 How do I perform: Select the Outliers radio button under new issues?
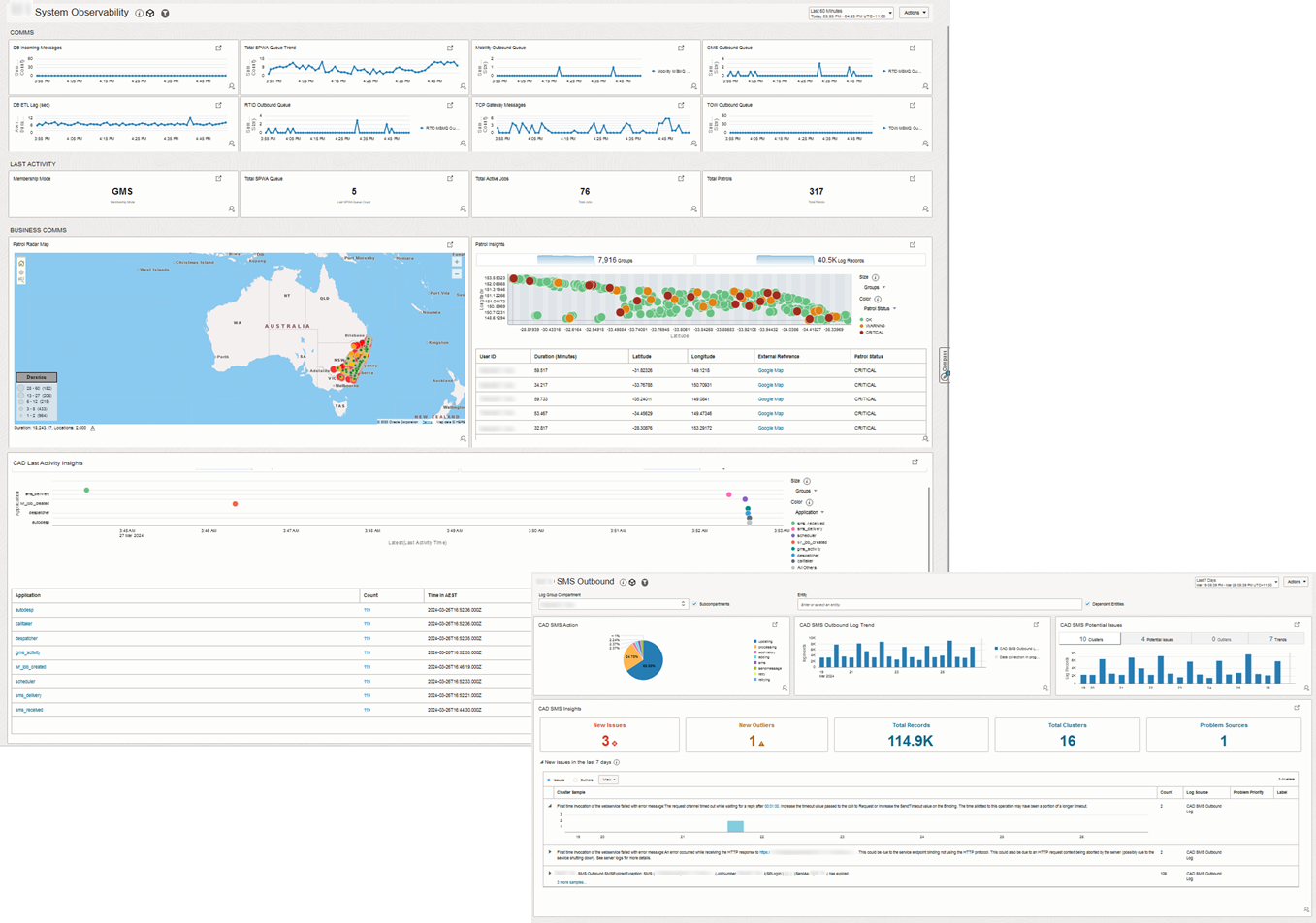[575, 780]
